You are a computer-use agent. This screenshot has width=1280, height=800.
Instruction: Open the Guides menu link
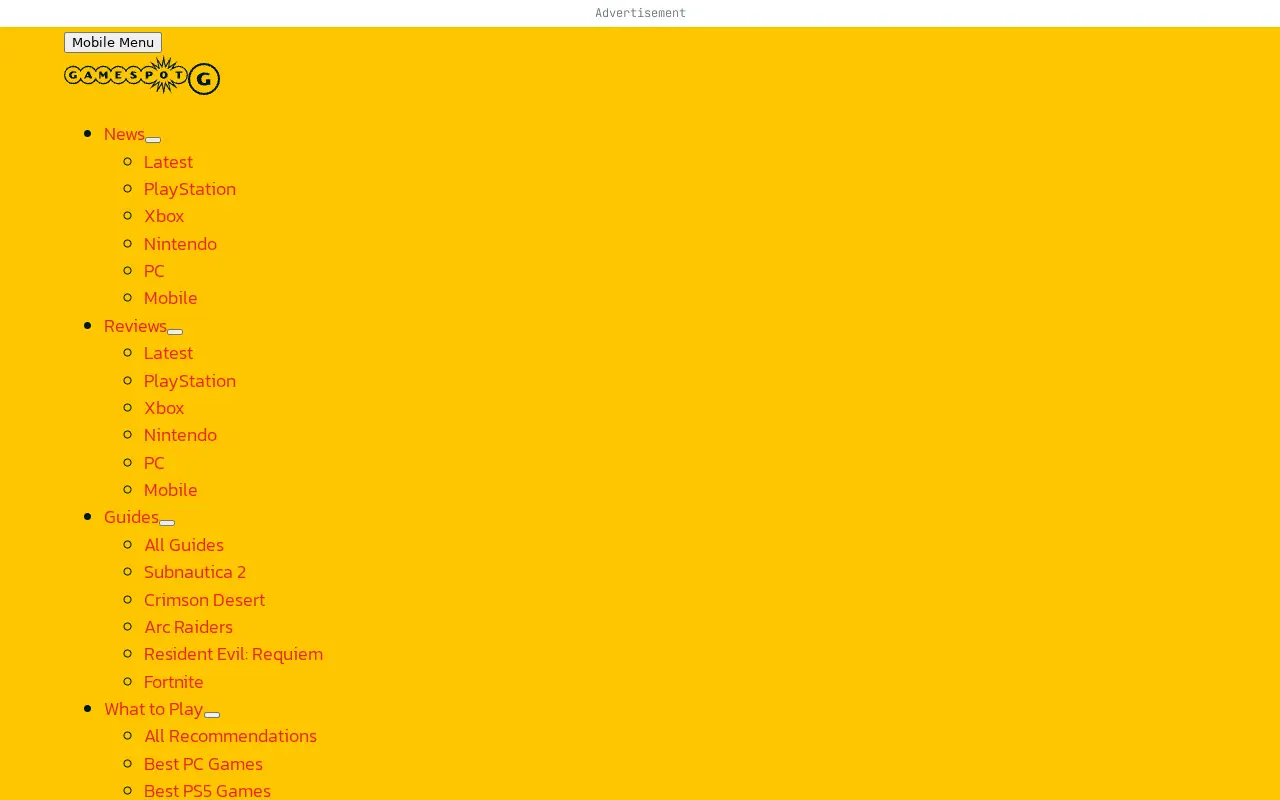131,517
